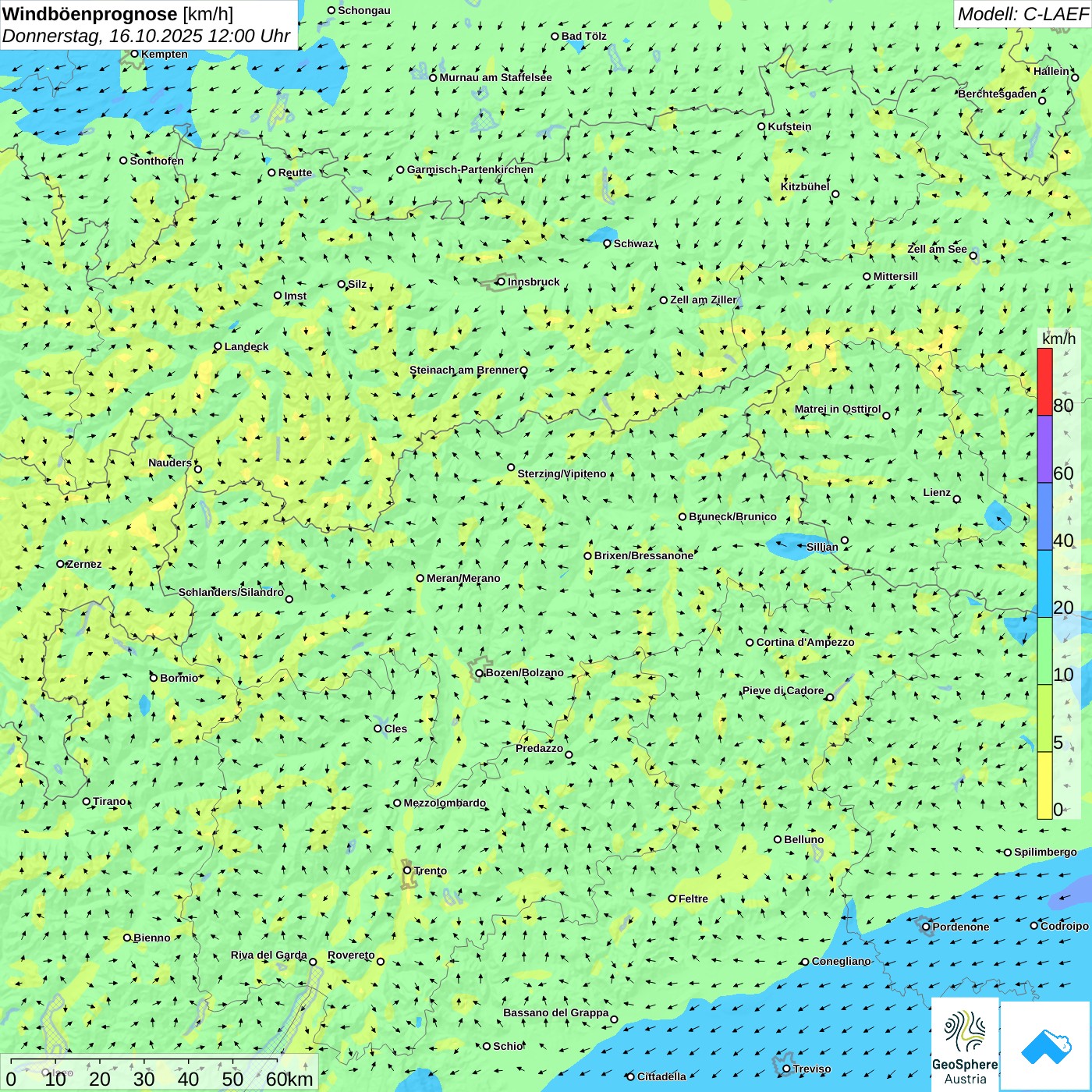This screenshot has height=1092, width=1092.
Task: Click the Garmisch-Partenkirchen place label
Action: [470, 169]
